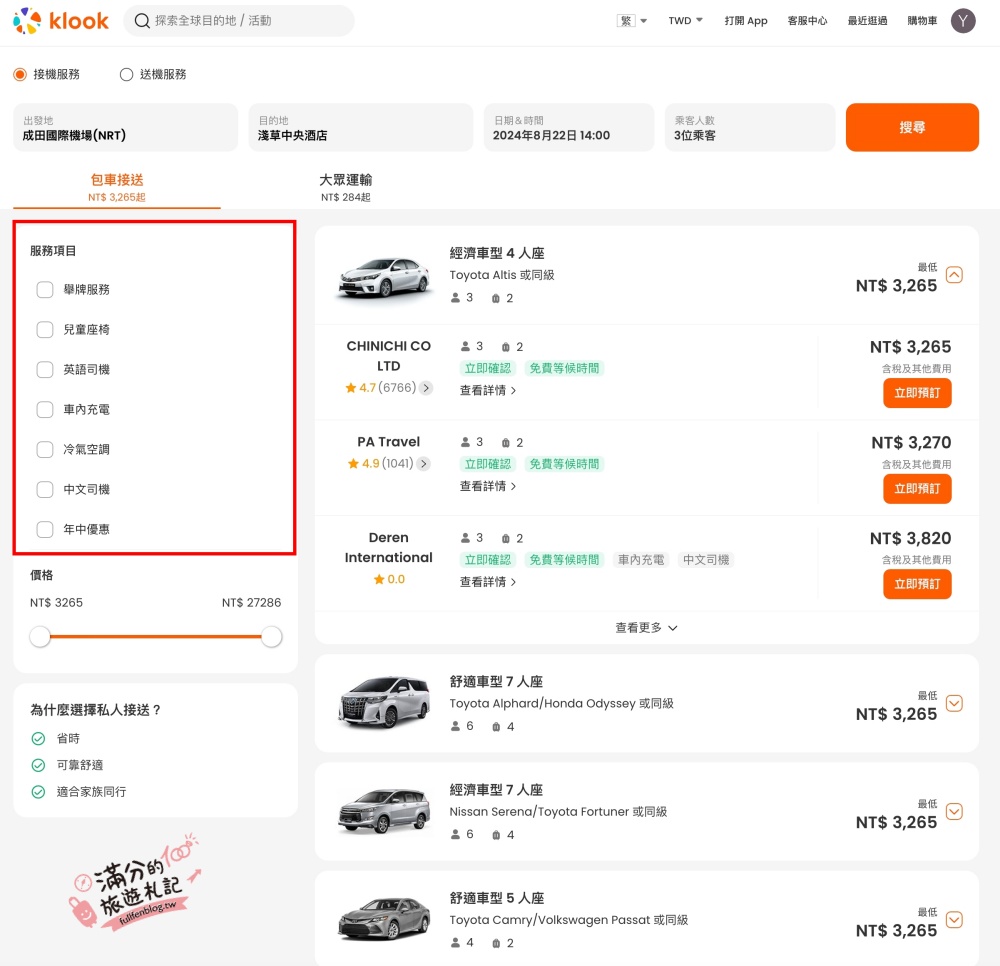
Task: Click CHINICHI CO LTD rating arrow icon
Action: tap(426, 388)
